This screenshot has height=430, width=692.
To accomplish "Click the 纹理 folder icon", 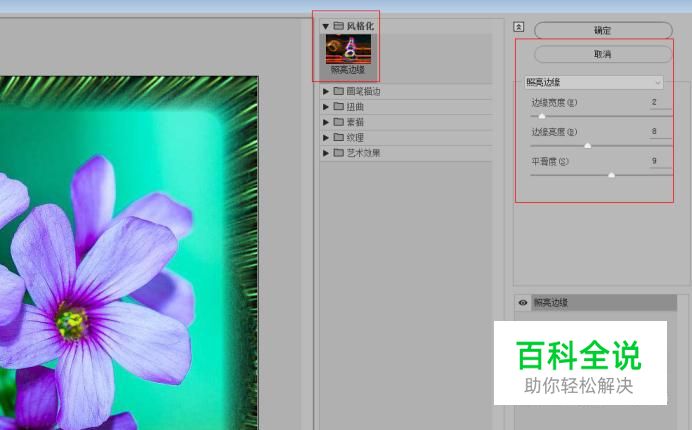I will click(338, 137).
